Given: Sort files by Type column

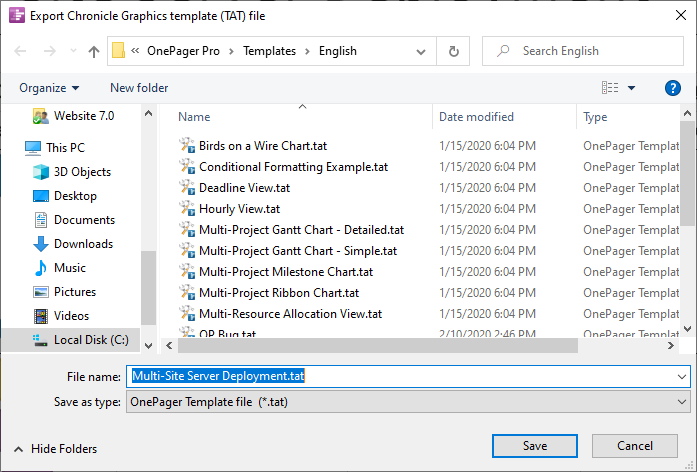Looking at the screenshot, I should coord(595,117).
